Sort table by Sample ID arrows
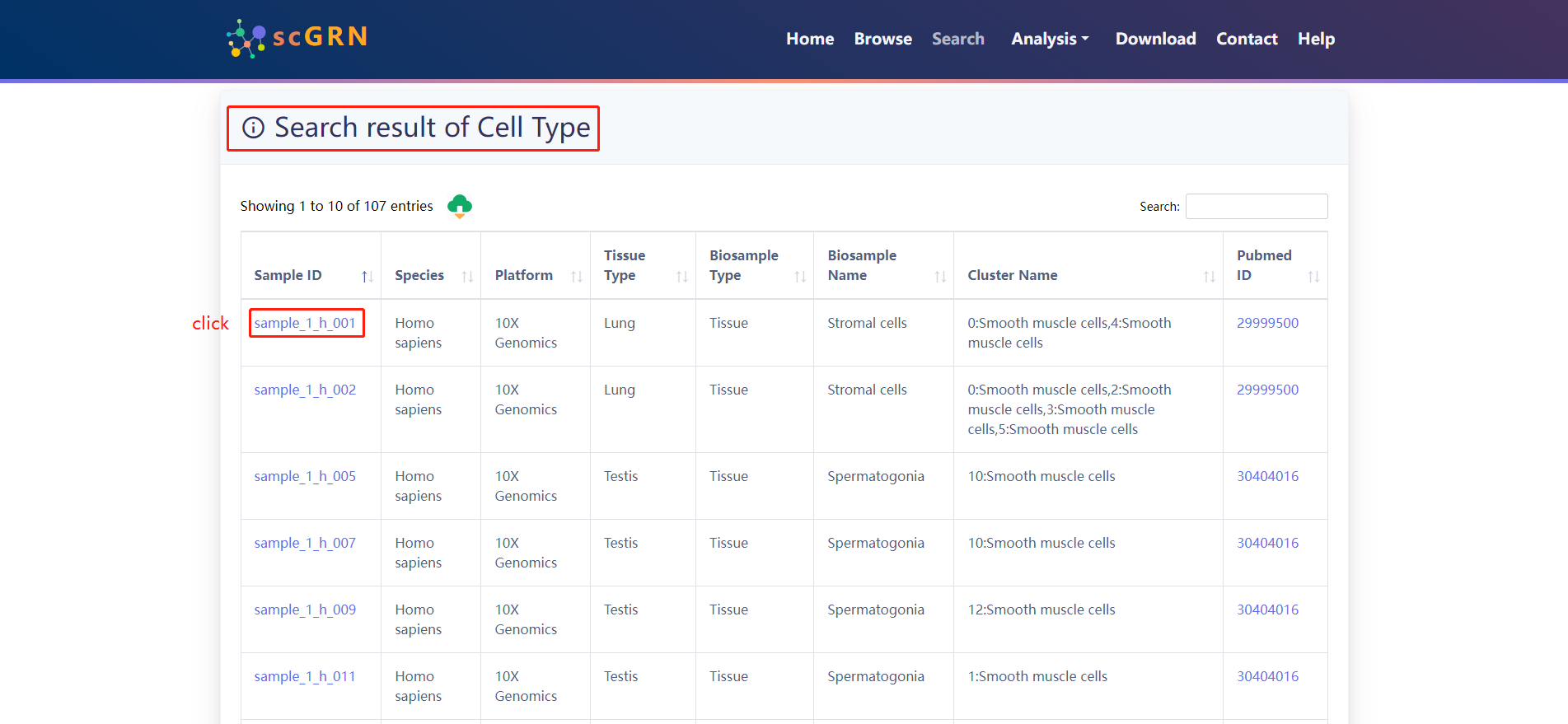1568x724 pixels. tap(367, 277)
